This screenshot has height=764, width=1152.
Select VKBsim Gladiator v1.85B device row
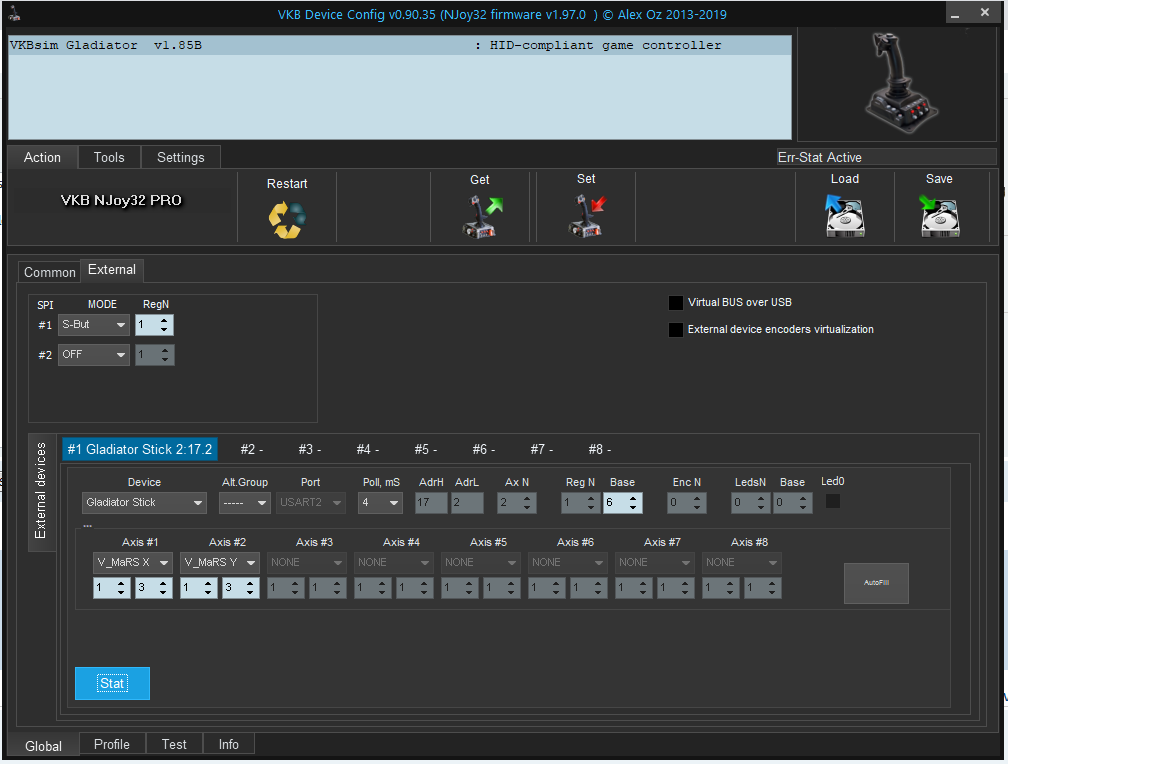tap(400, 46)
